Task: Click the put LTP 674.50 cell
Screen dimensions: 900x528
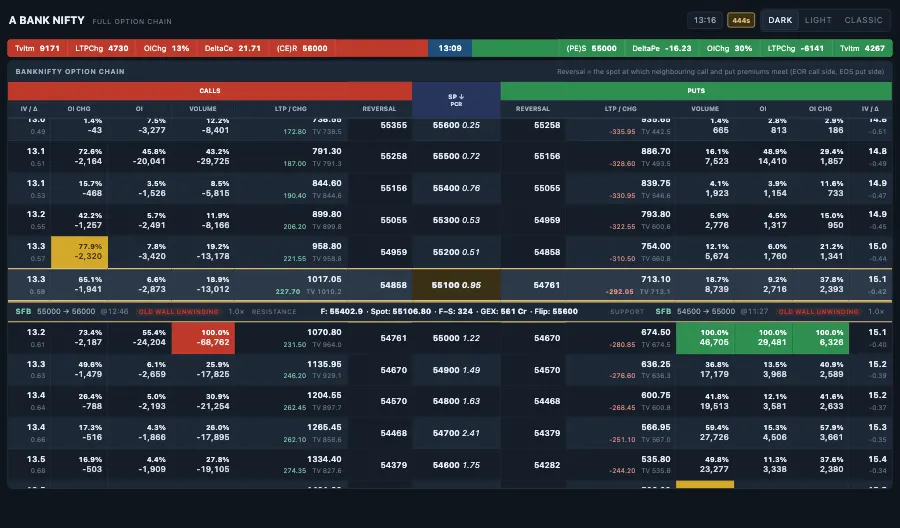Action: pos(620,338)
